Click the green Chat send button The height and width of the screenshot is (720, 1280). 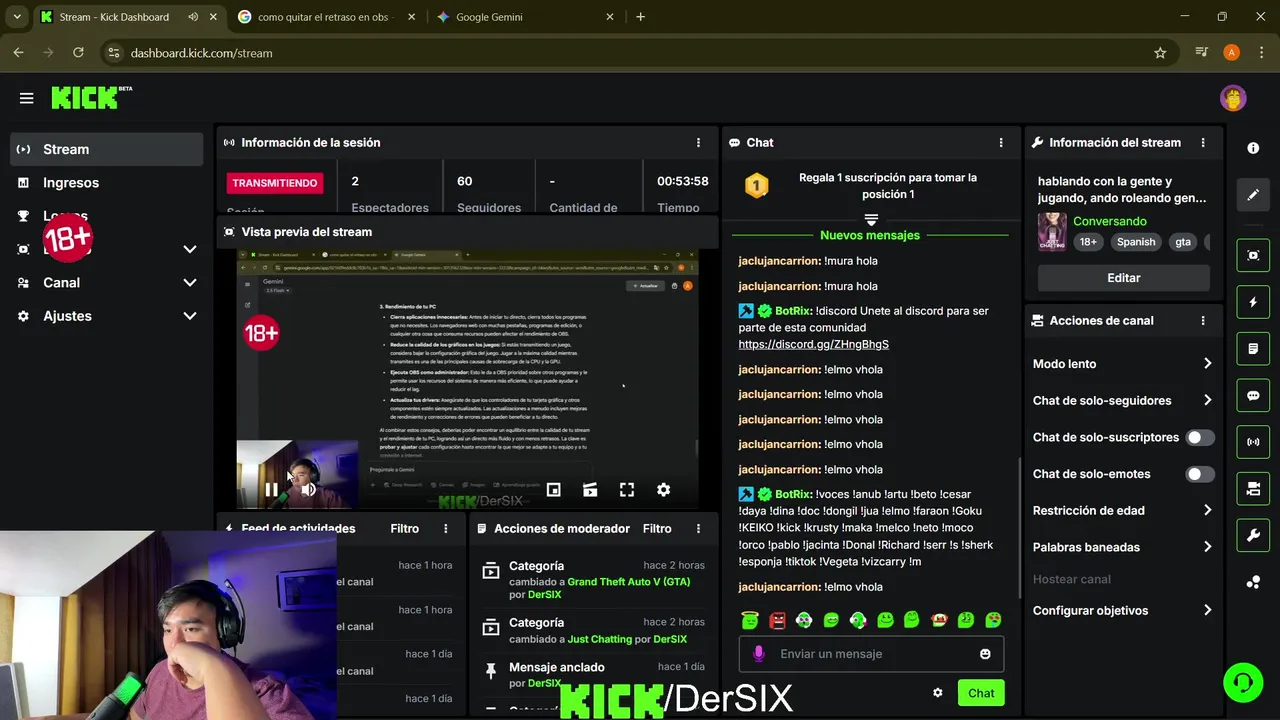(981, 693)
